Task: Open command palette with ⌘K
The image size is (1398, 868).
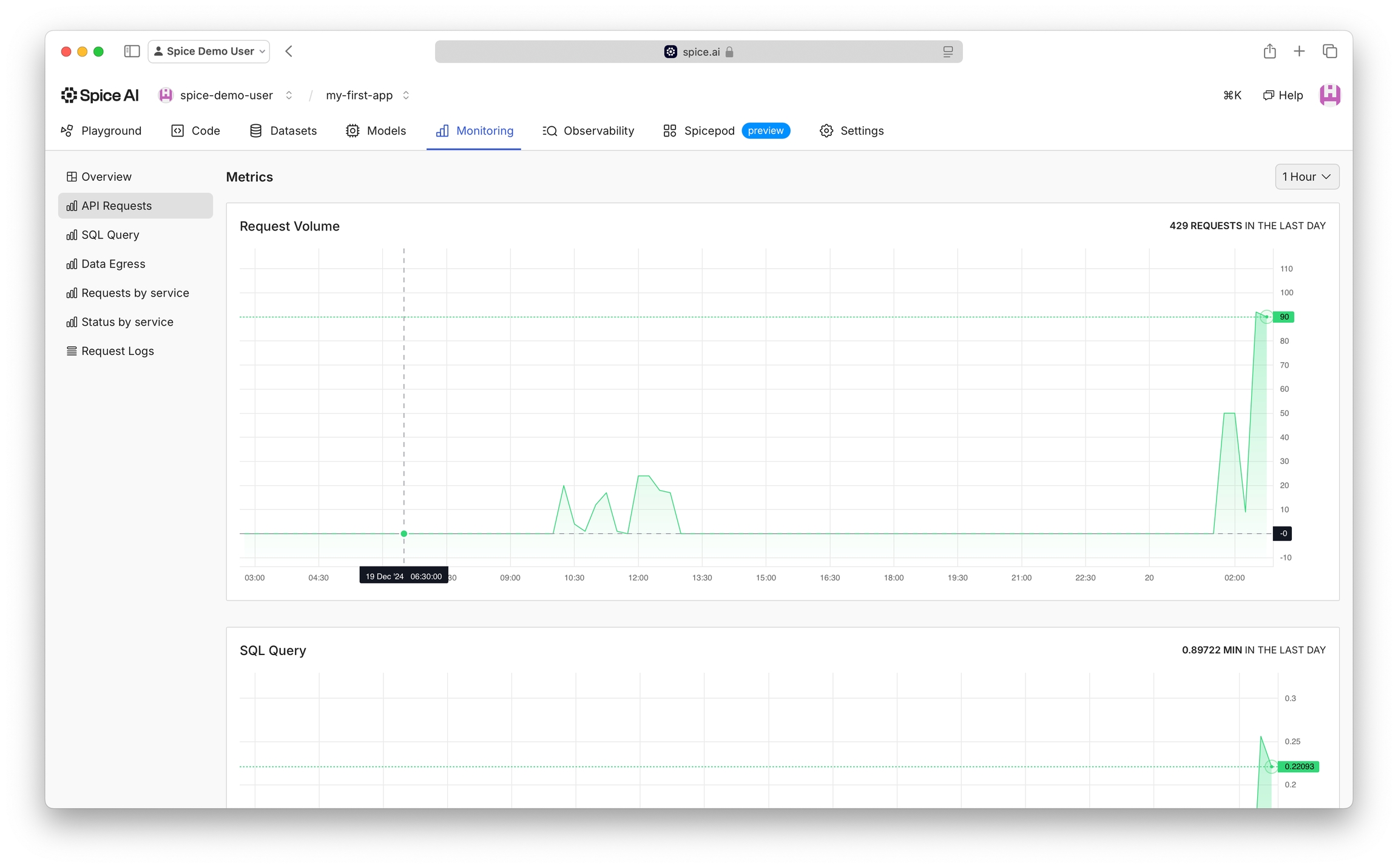Action: pos(1232,95)
